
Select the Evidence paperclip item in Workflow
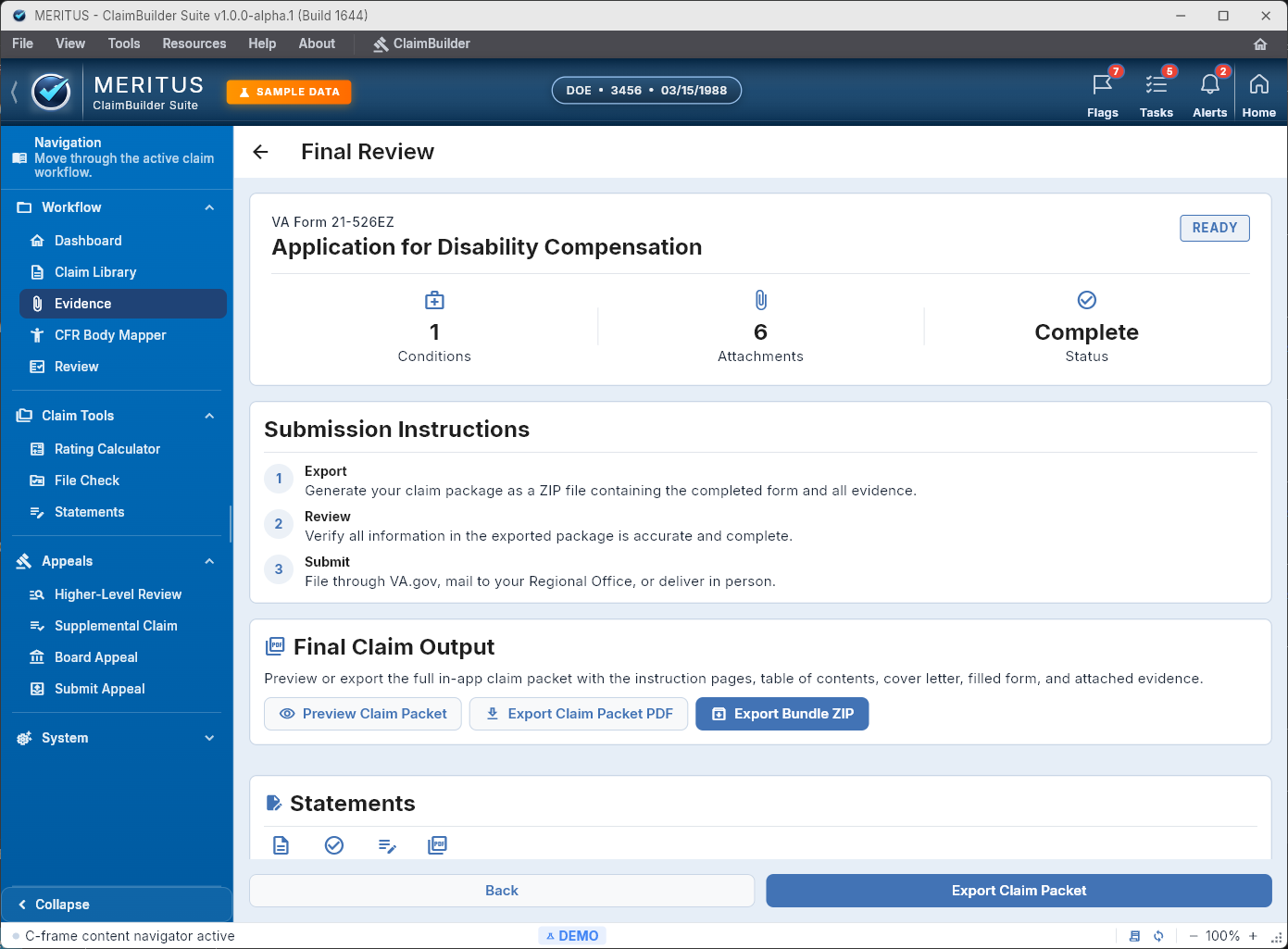[x=84, y=303]
